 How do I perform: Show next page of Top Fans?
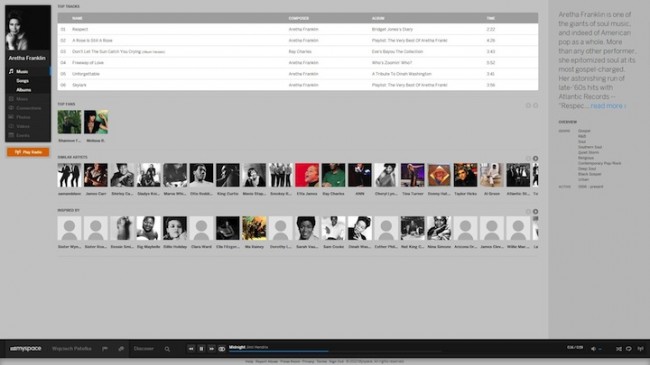[x=536, y=105]
